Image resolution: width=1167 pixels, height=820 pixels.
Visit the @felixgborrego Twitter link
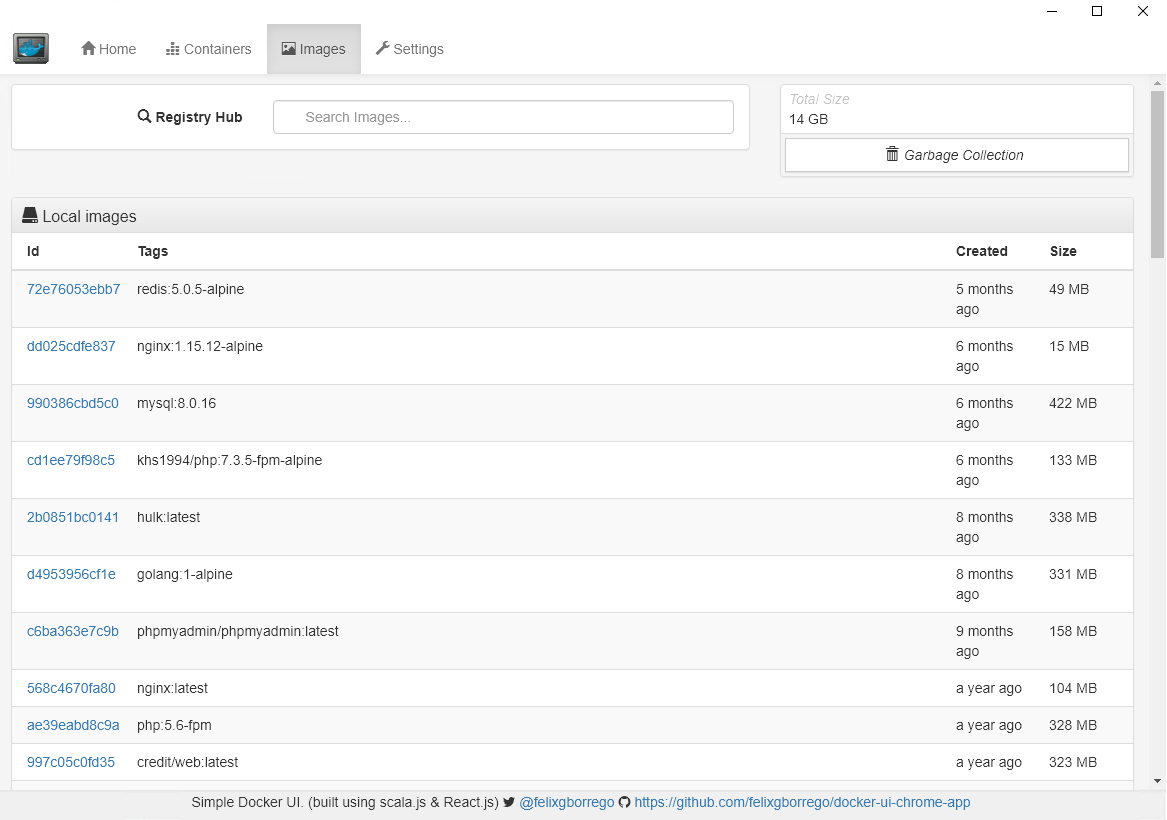(x=566, y=802)
